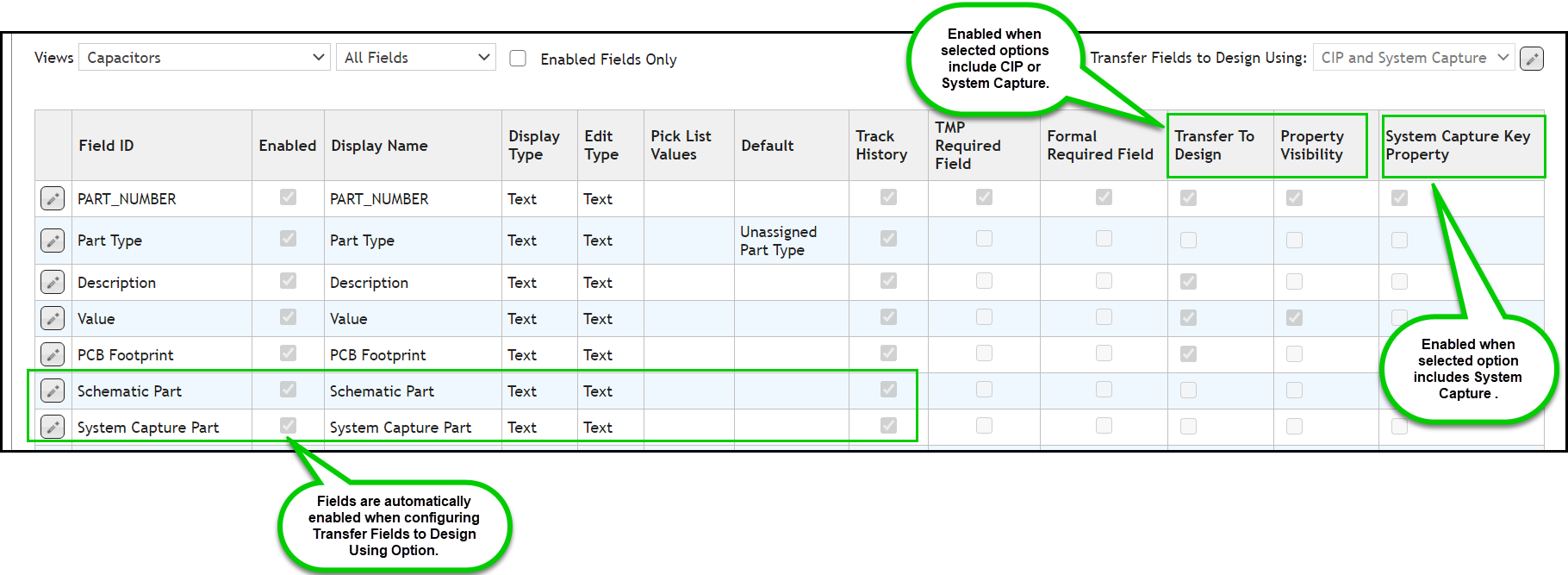Viewport: 1568px width, 575px height.
Task: Select the Display Name column header
Action: (379, 145)
